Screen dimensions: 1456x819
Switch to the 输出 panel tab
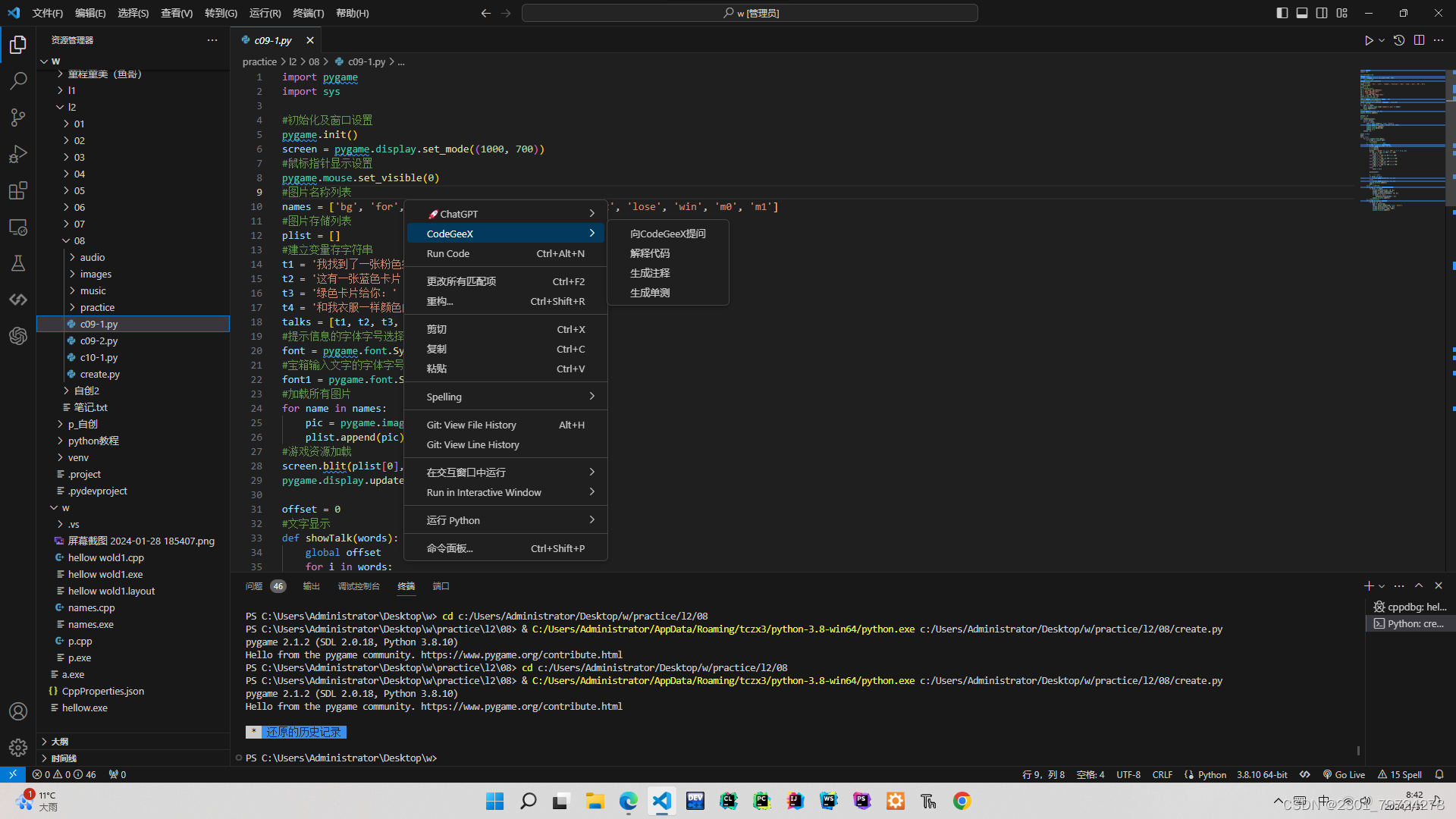click(310, 585)
